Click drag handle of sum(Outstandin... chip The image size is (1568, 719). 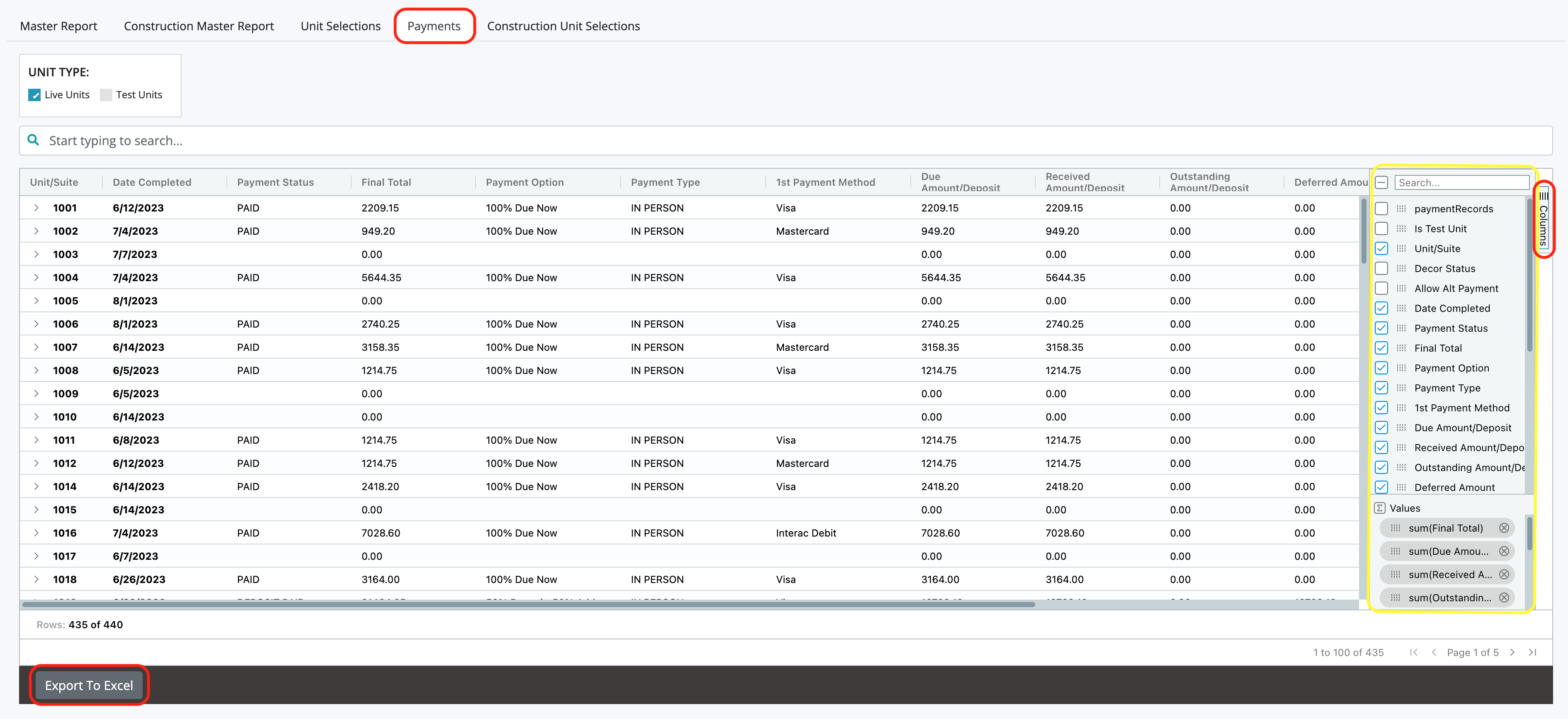[1396, 597]
